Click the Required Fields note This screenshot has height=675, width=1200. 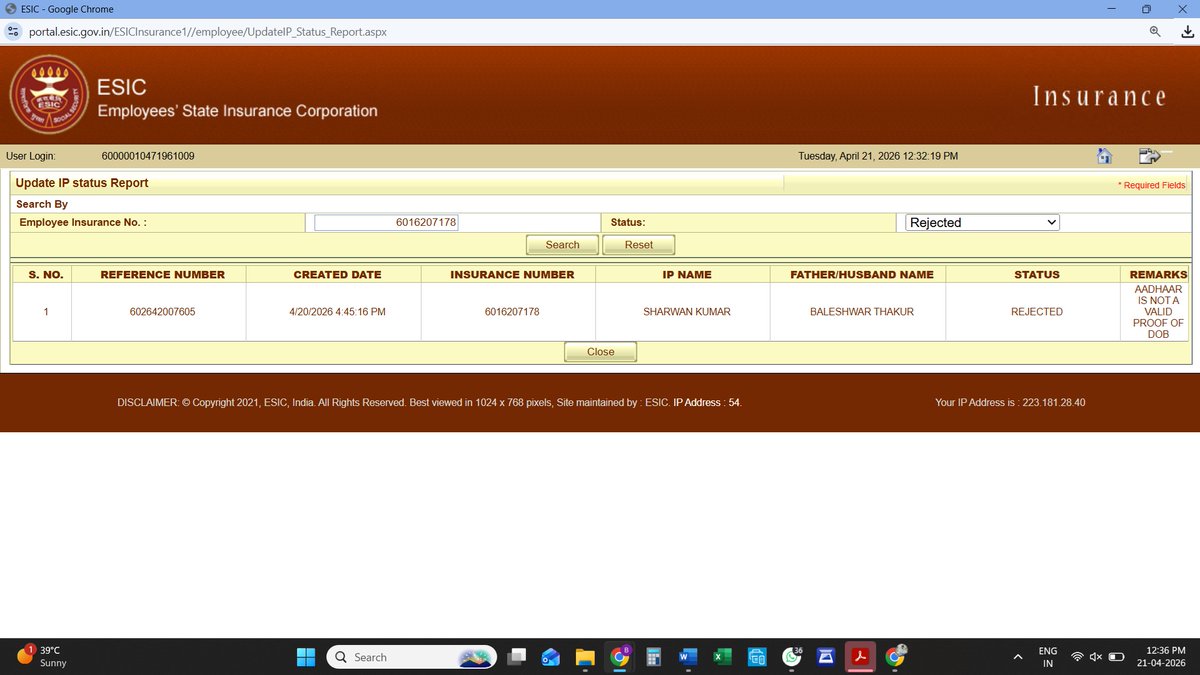point(1151,185)
